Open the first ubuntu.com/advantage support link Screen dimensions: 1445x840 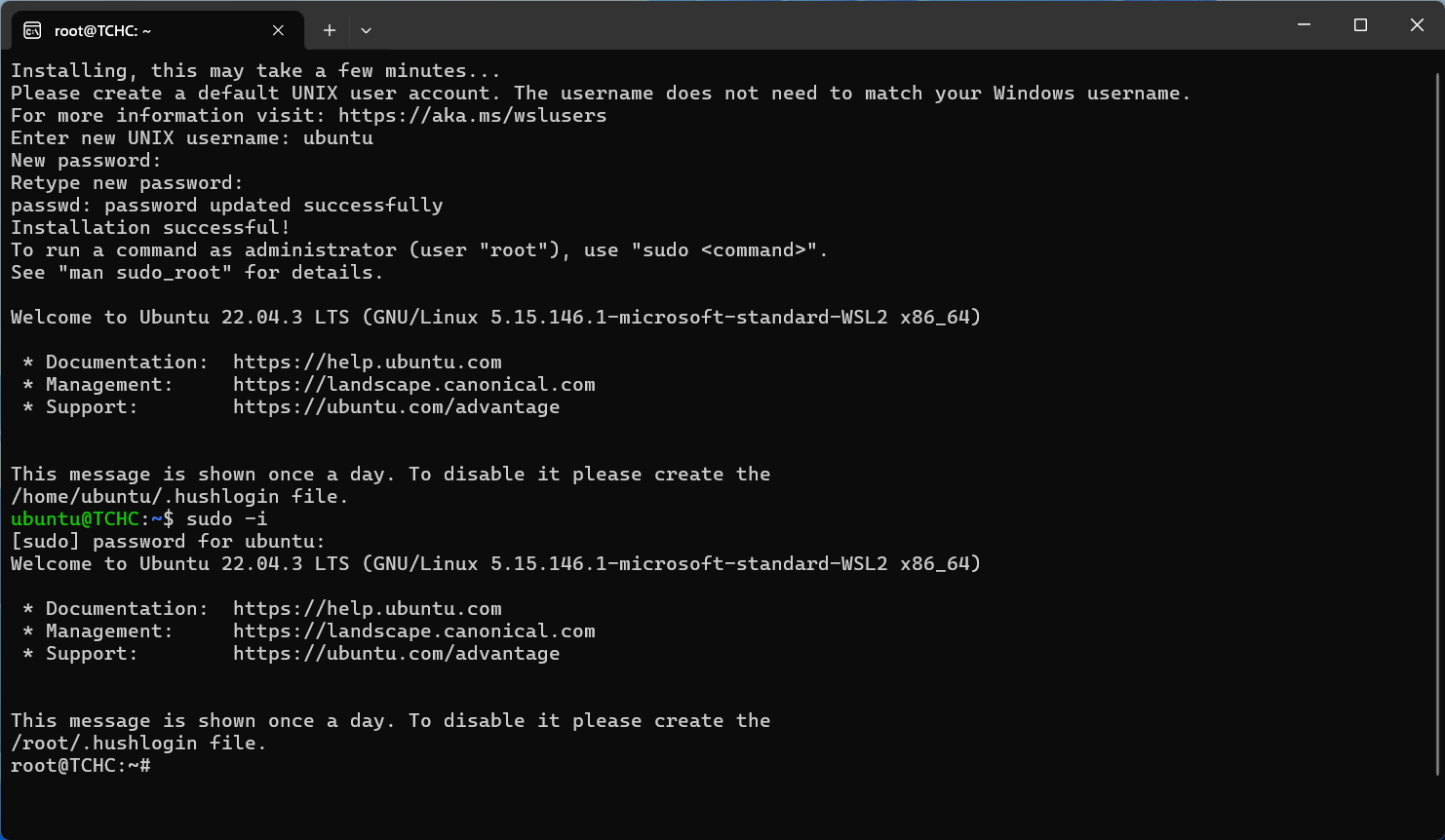point(396,407)
